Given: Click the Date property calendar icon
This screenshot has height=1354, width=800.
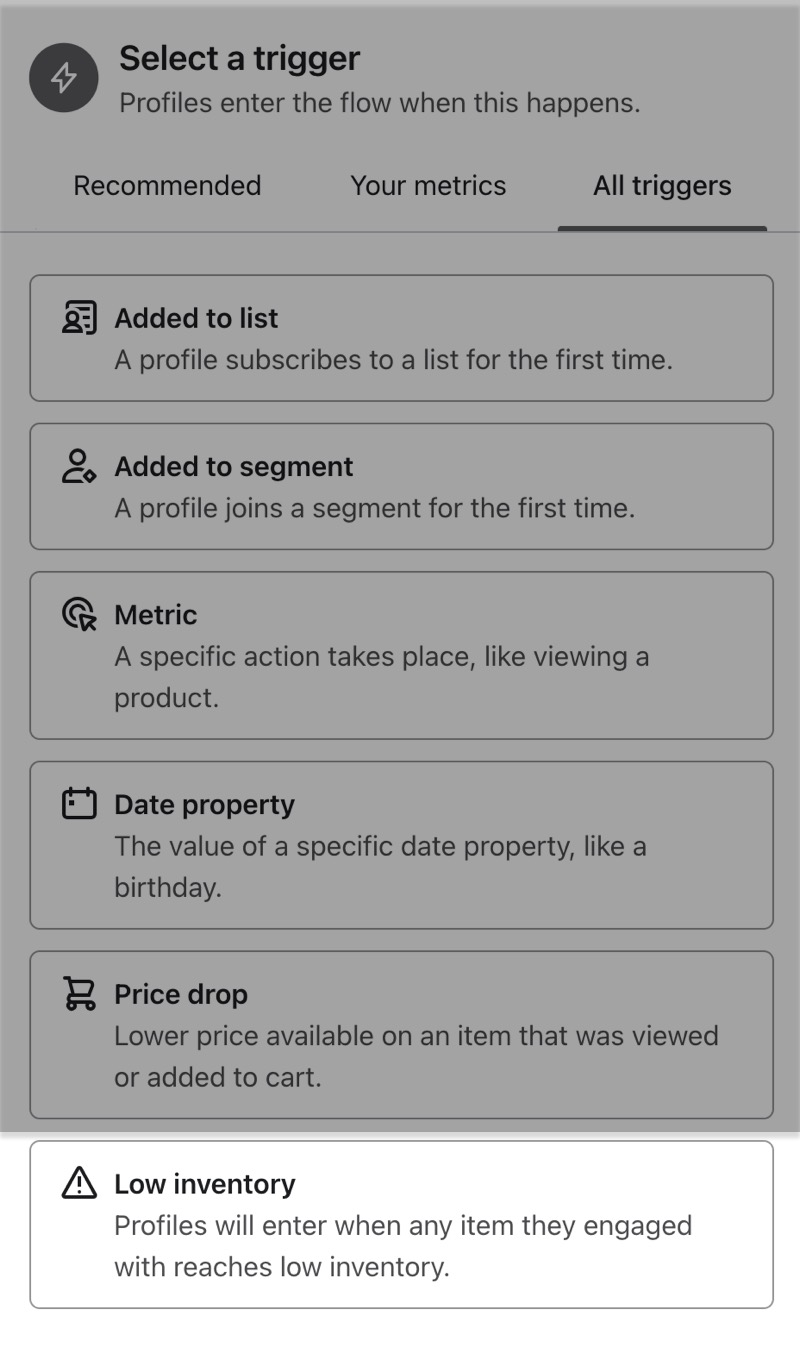Looking at the screenshot, I should (79, 804).
